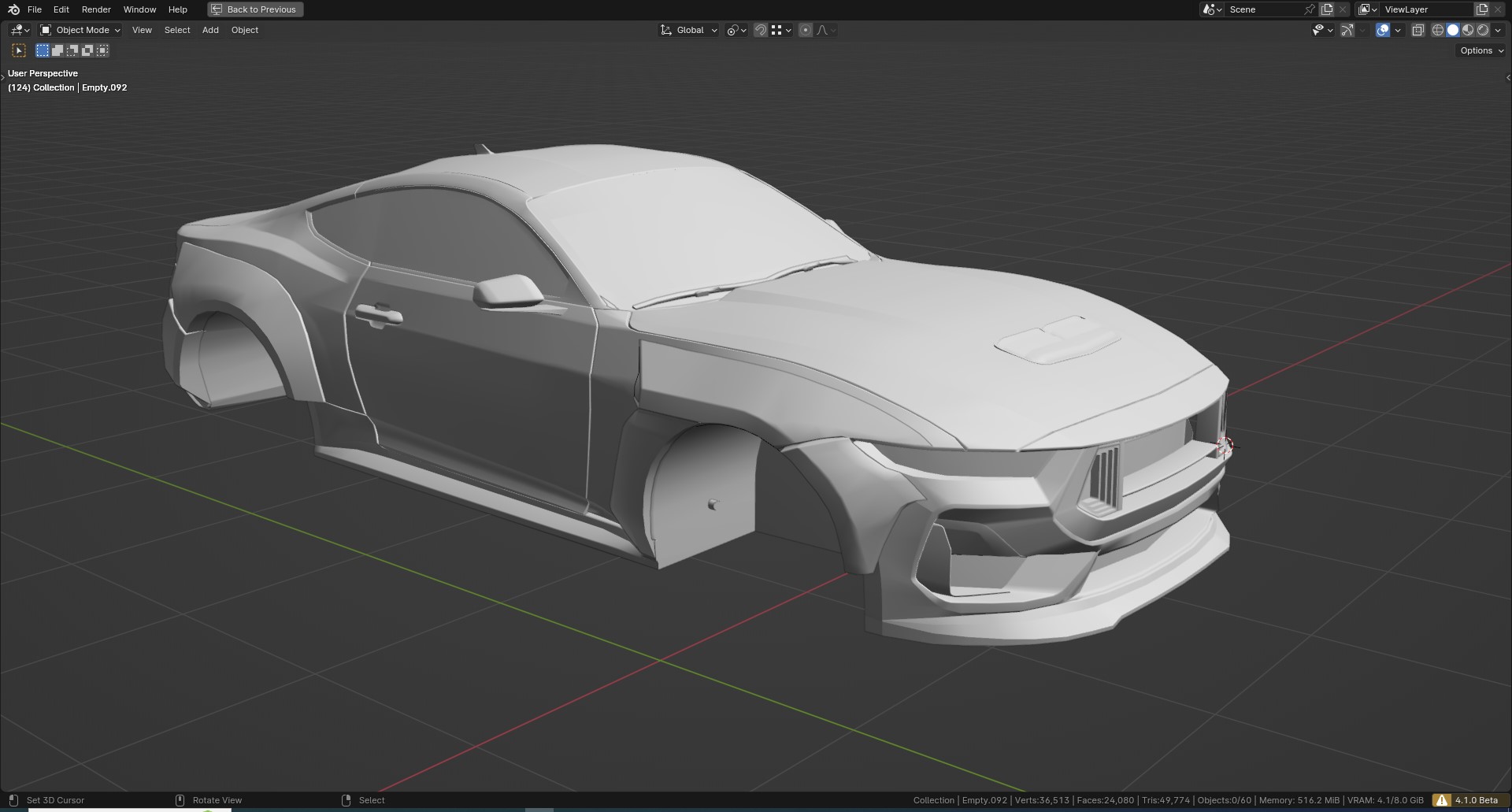Open the sidebar region arrow at right edge
The width and height of the screenshot is (1512, 812).
pos(1507,77)
